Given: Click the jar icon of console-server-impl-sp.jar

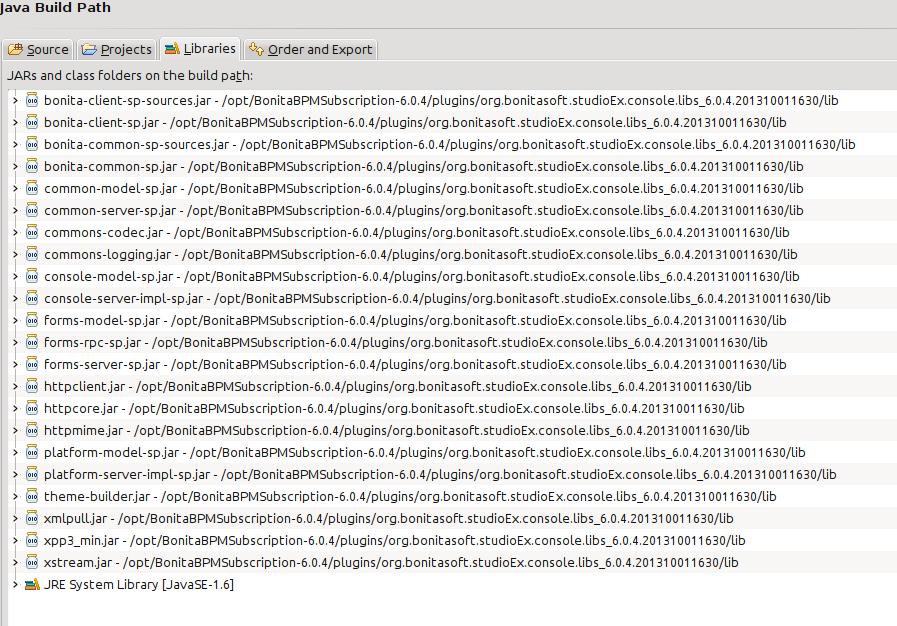Looking at the screenshot, I should click(32, 298).
